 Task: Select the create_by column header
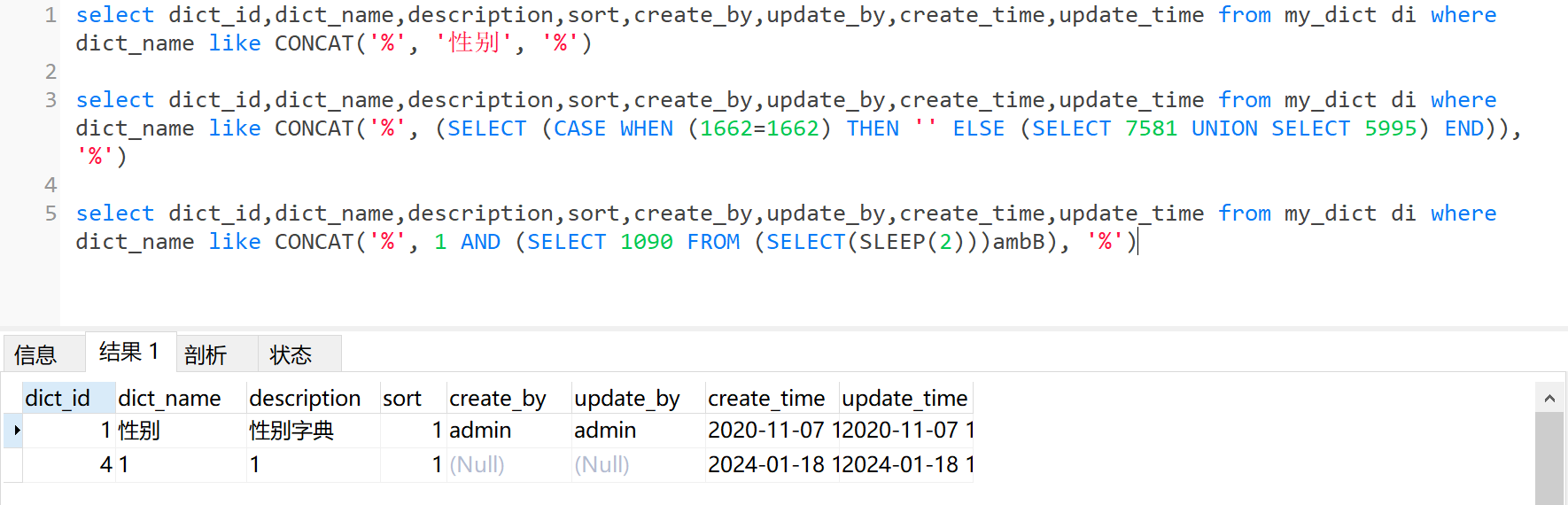[498, 399]
